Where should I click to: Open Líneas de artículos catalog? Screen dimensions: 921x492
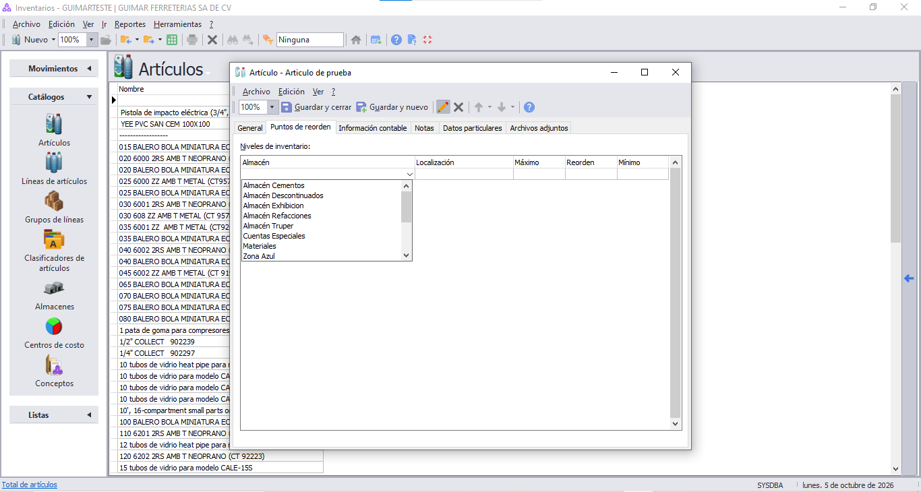point(54,169)
